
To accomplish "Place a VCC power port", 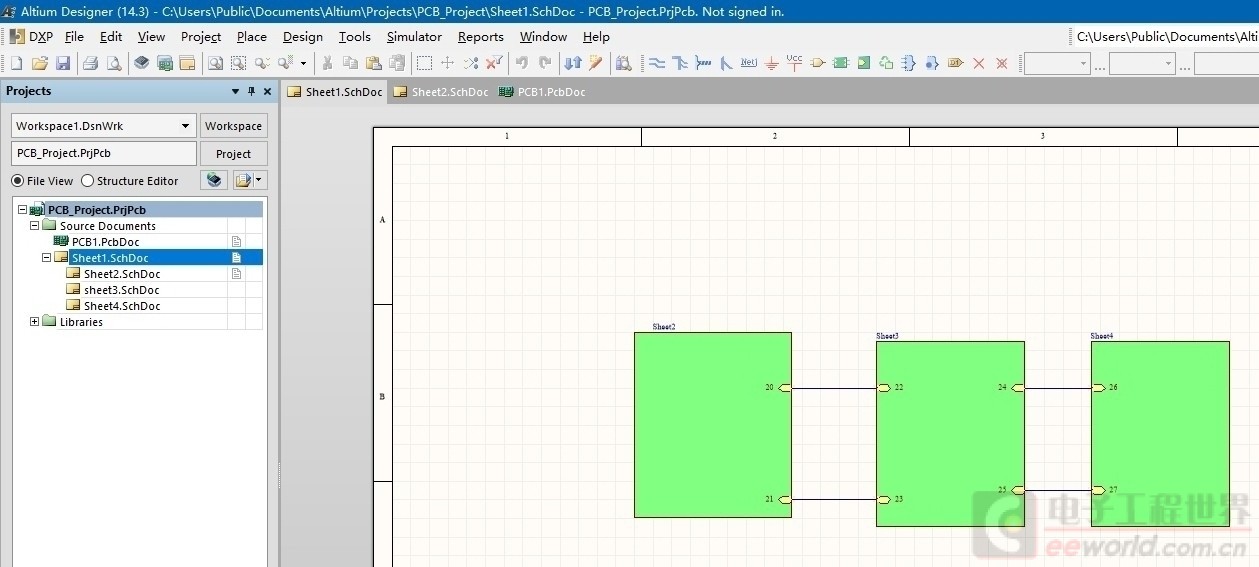I will [794, 63].
